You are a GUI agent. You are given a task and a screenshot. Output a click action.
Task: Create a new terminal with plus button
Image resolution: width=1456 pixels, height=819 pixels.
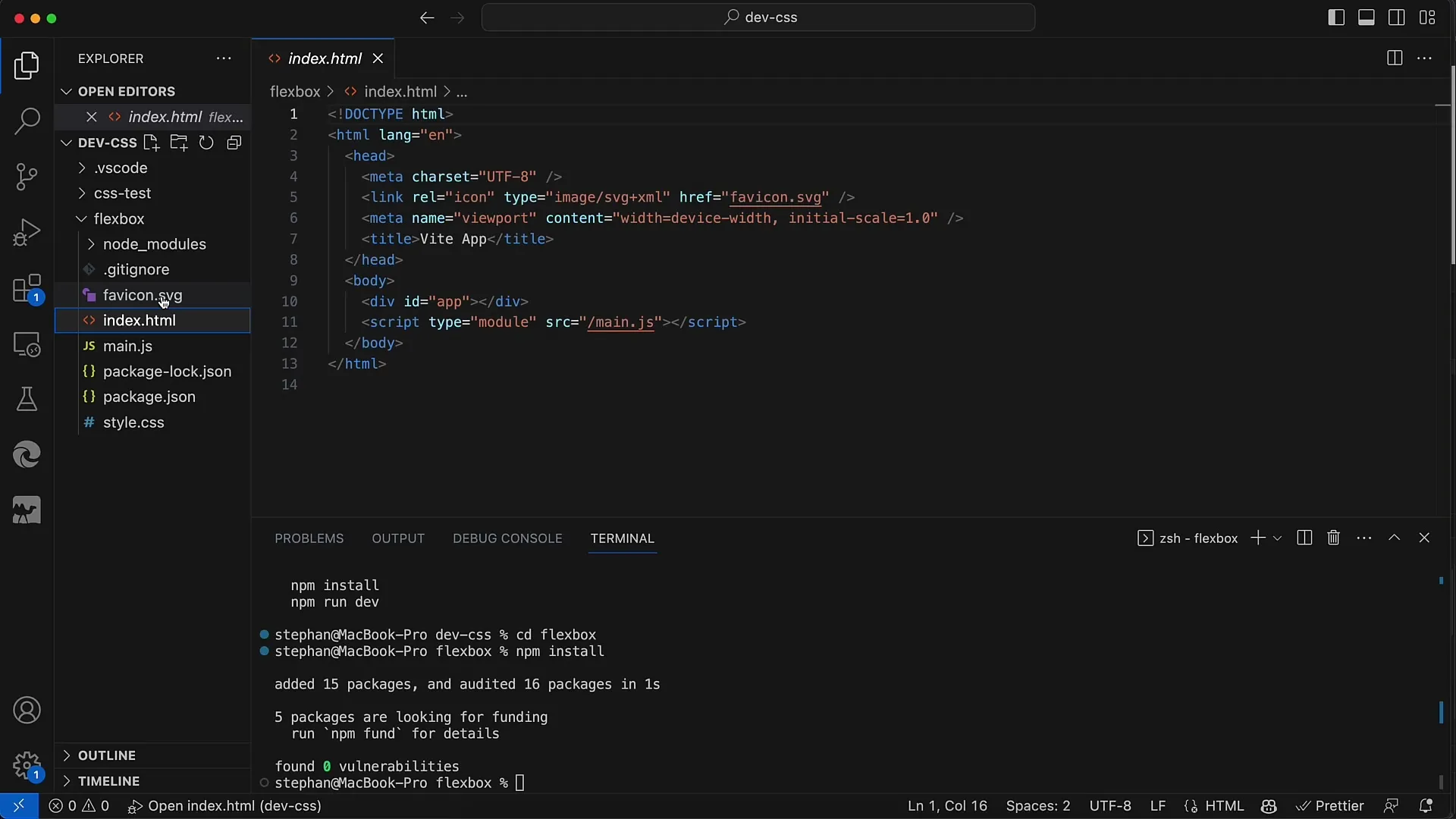pos(1257,538)
